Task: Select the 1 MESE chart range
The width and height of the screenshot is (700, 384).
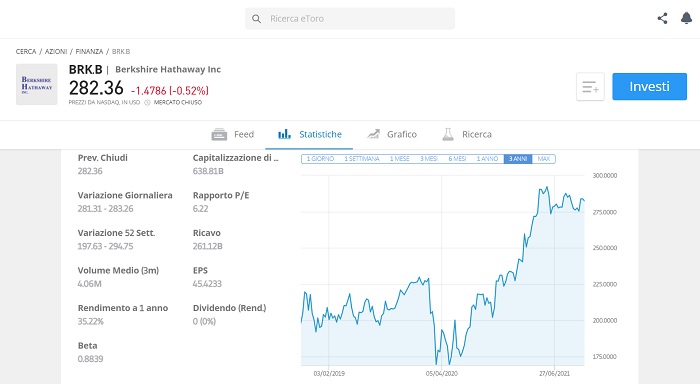Action: coord(400,159)
